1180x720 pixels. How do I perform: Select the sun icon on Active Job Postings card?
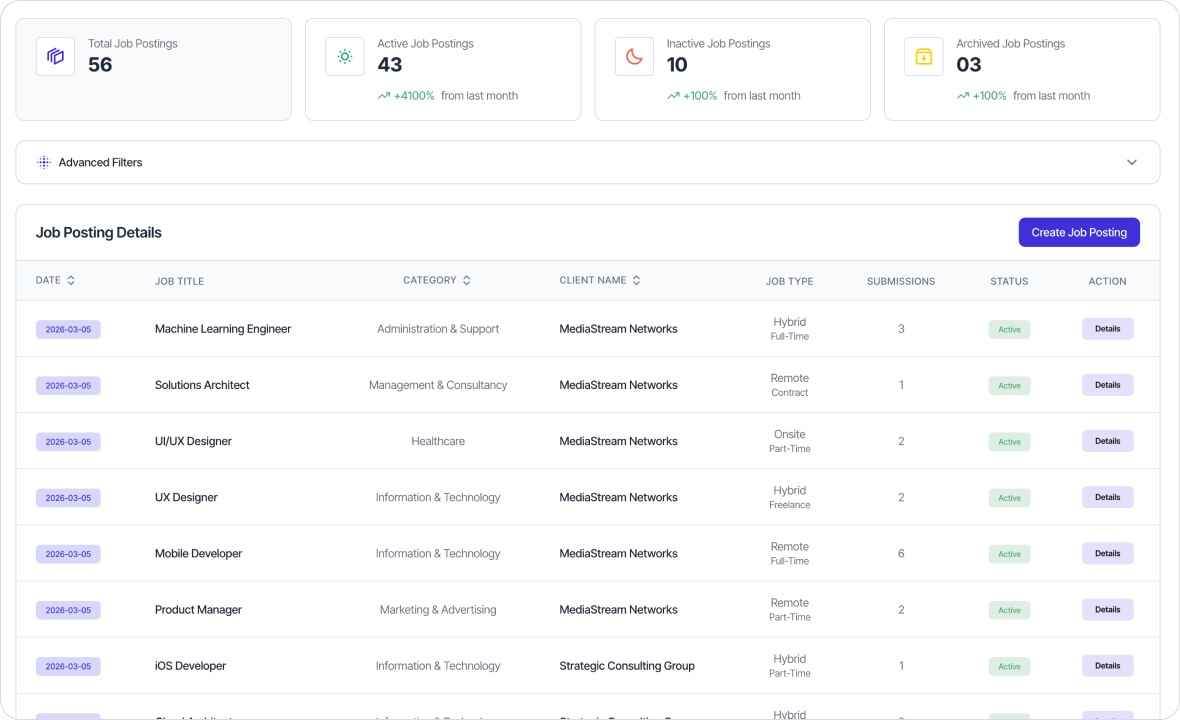[344, 56]
